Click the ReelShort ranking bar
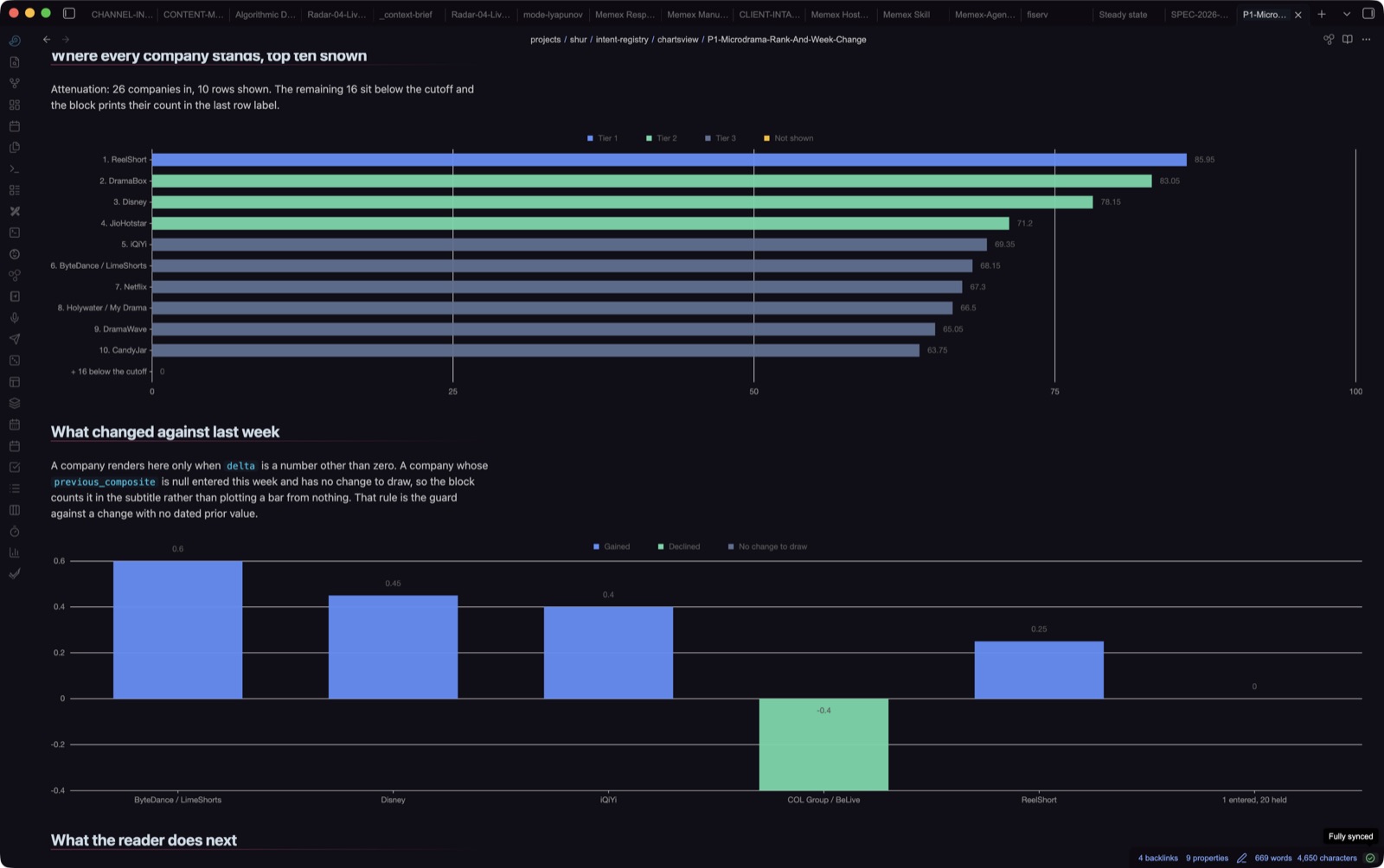Image resolution: width=1384 pixels, height=868 pixels. (669, 160)
